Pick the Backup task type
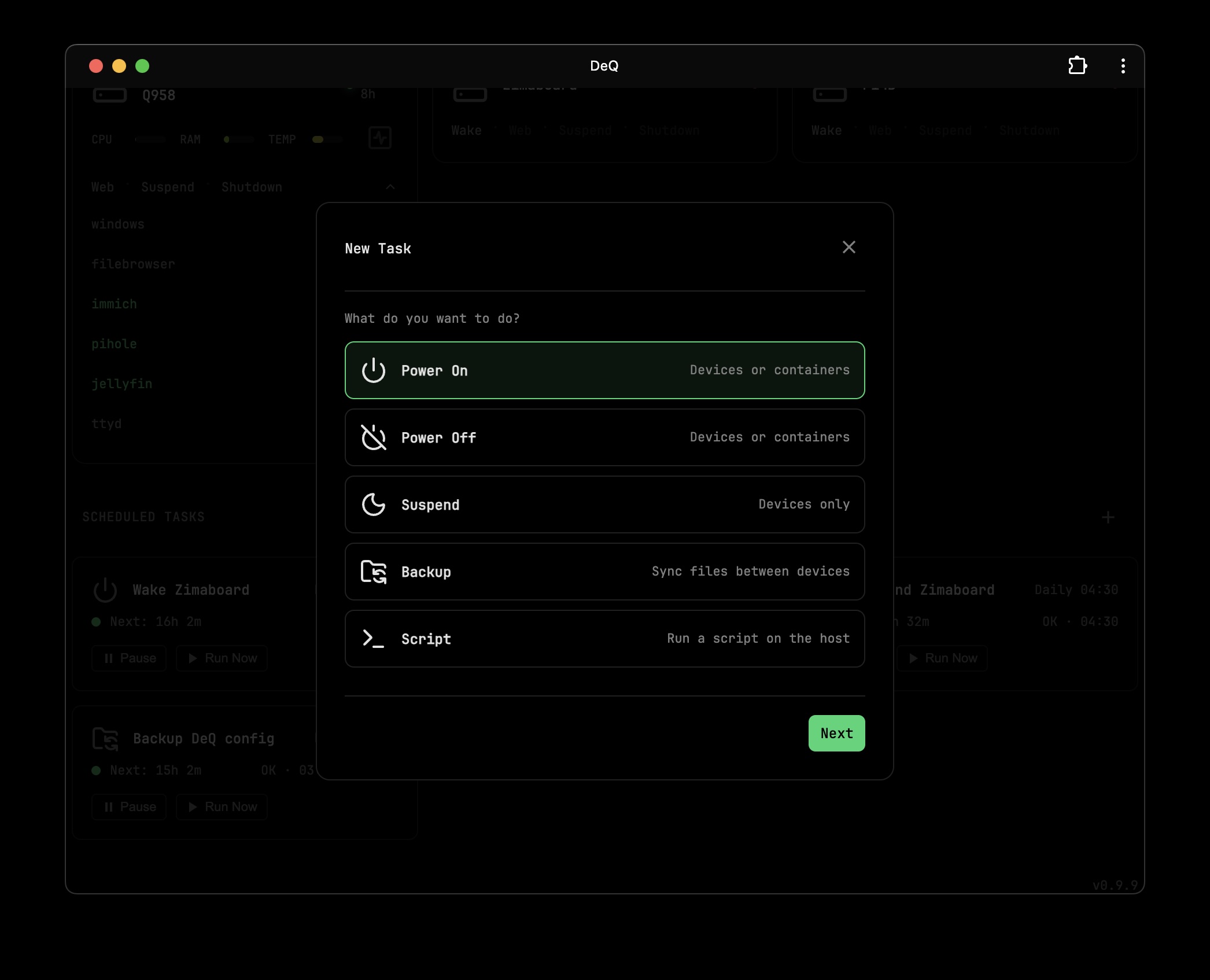This screenshot has height=980, width=1210. pos(604,572)
